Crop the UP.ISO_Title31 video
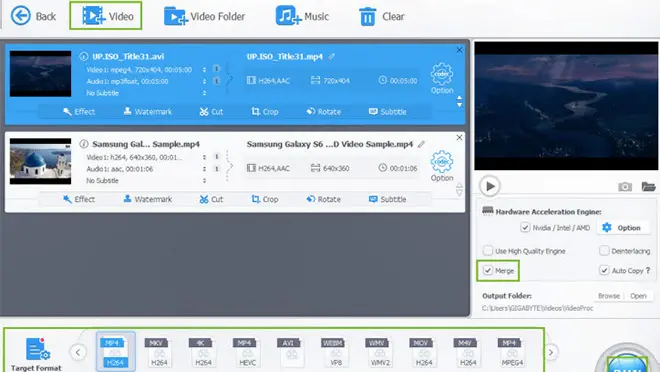This screenshot has width=660, height=372. (x=265, y=112)
